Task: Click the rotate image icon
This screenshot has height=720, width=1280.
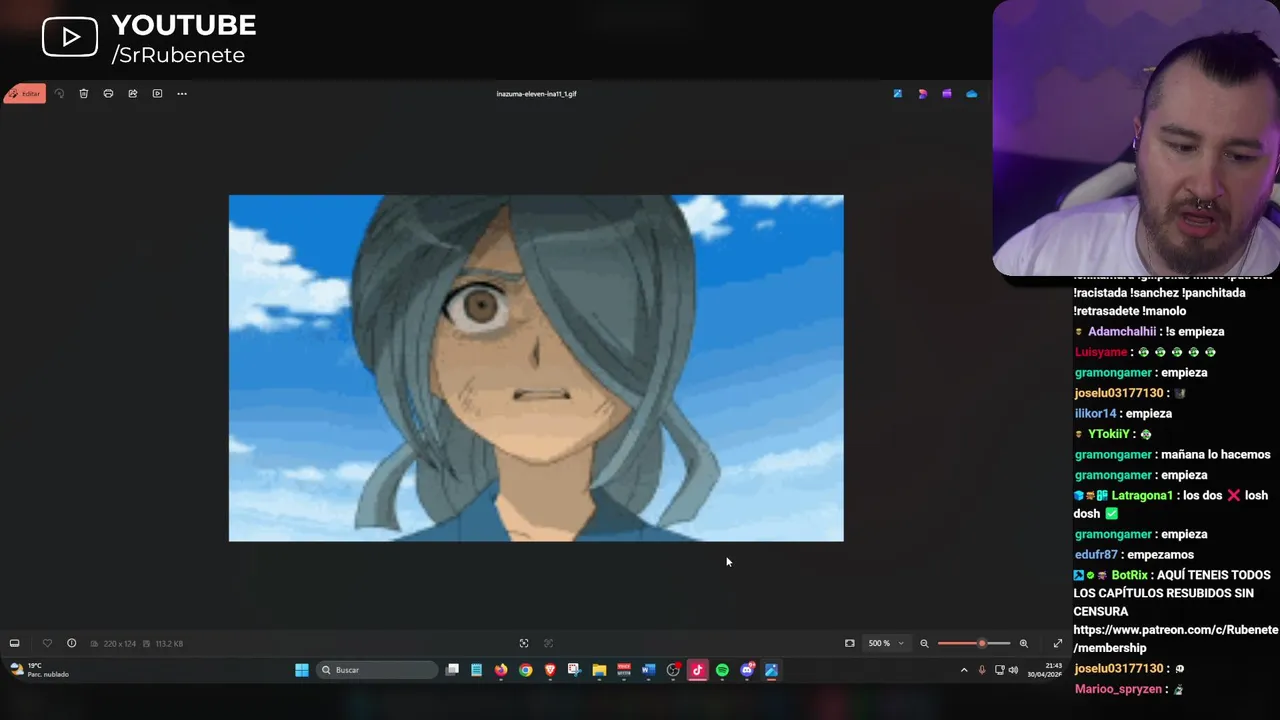Action: (59, 94)
